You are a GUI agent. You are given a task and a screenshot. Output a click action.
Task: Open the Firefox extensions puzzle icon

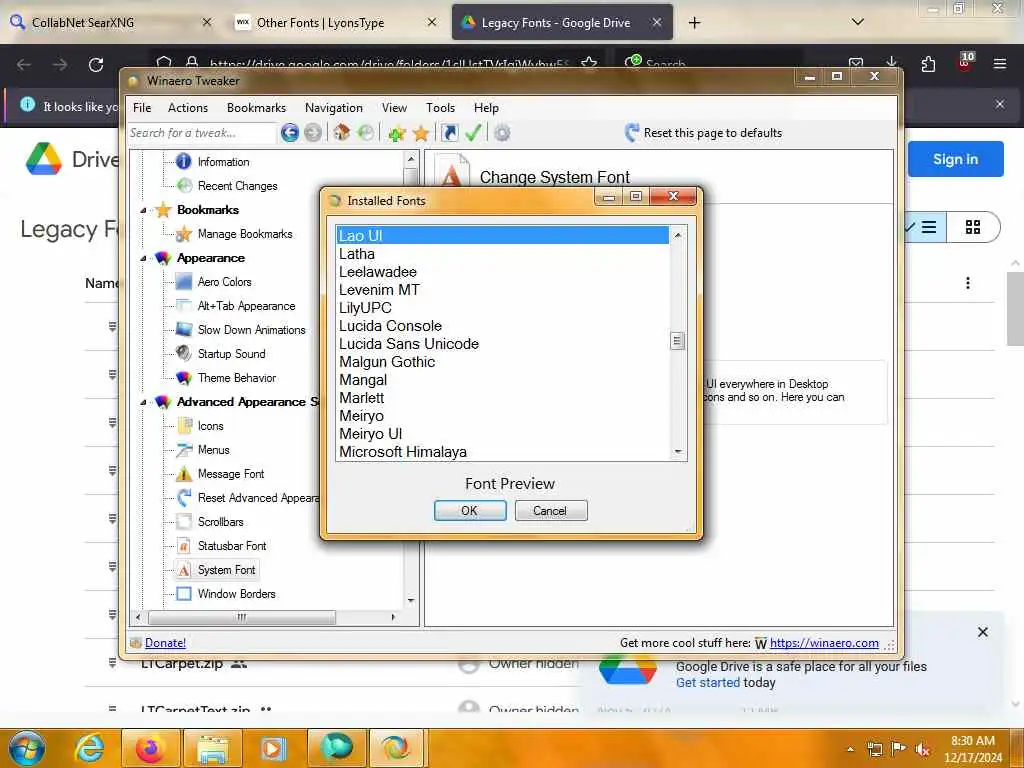[928, 64]
